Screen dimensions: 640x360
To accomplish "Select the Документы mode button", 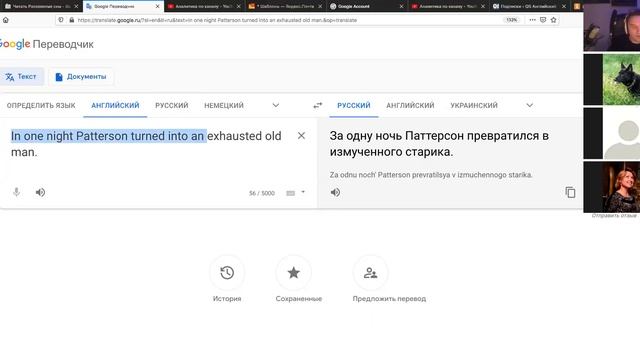I will tap(81, 77).
